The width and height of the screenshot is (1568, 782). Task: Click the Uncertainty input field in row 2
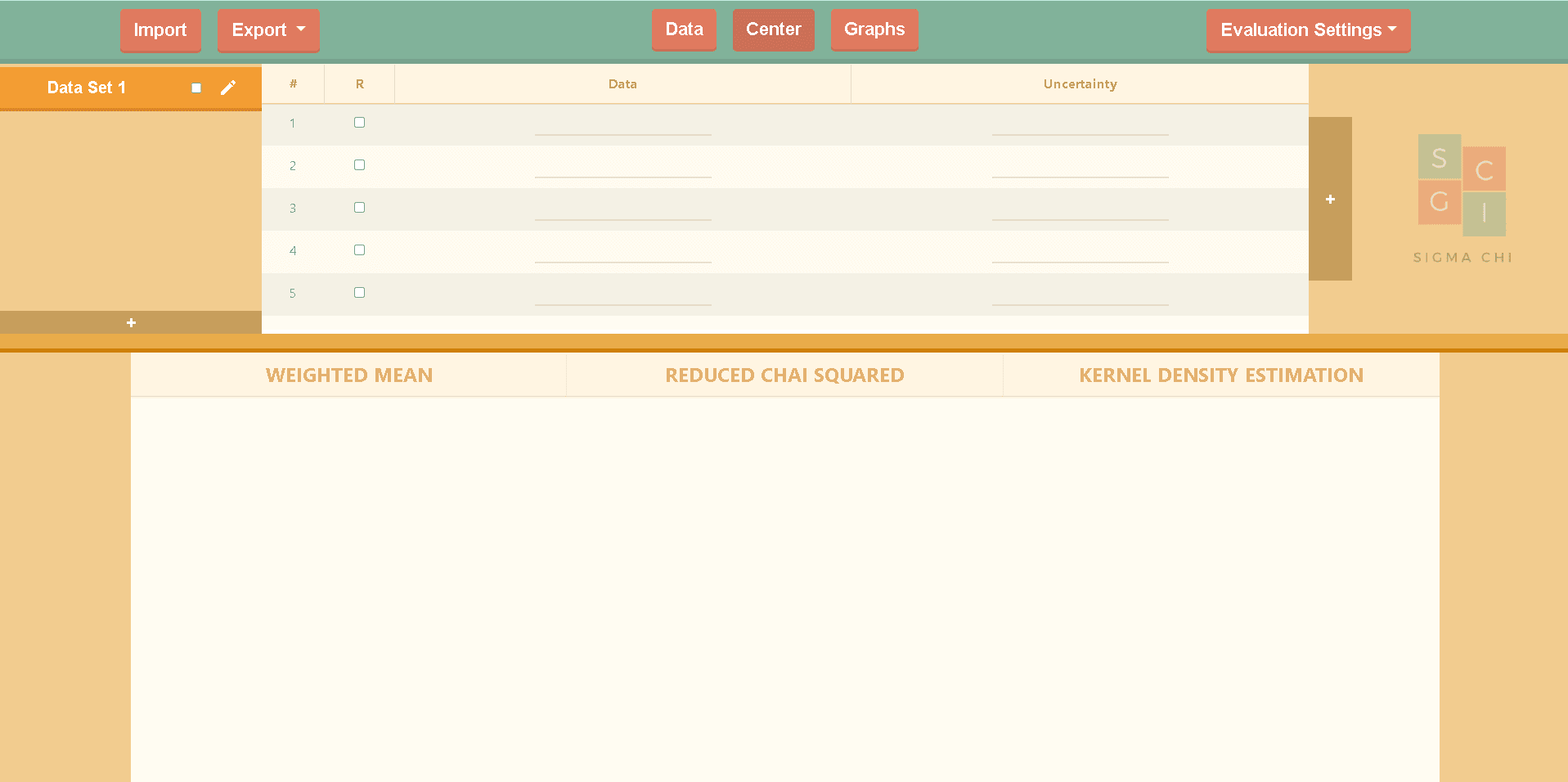click(x=1080, y=168)
